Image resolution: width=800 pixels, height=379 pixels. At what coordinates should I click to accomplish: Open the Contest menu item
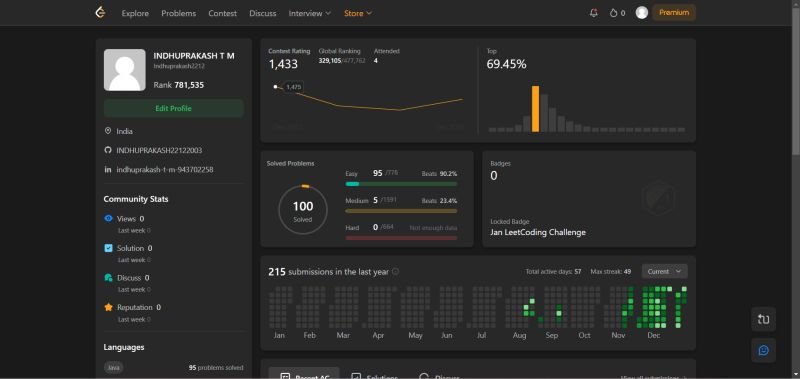tap(222, 13)
